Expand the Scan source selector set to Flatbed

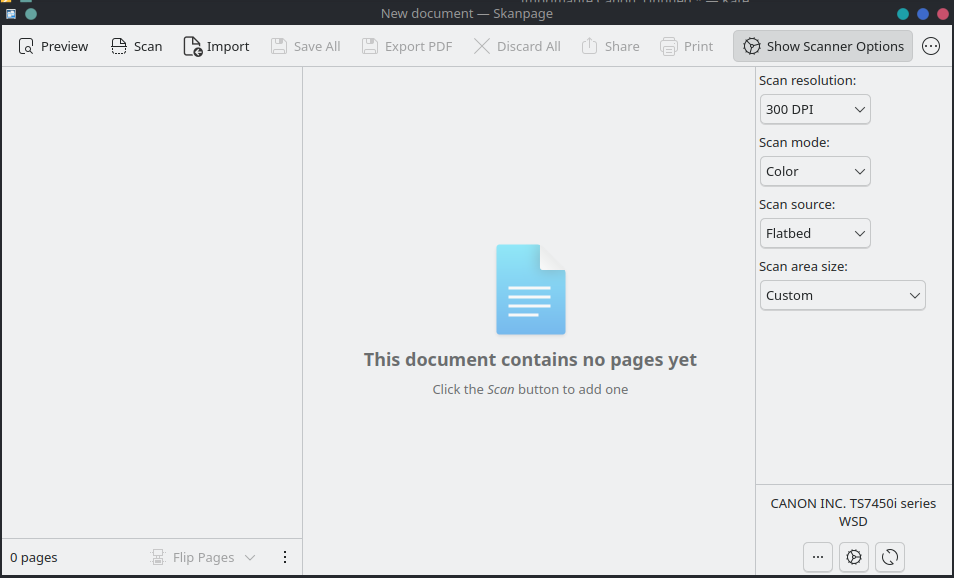coord(814,233)
